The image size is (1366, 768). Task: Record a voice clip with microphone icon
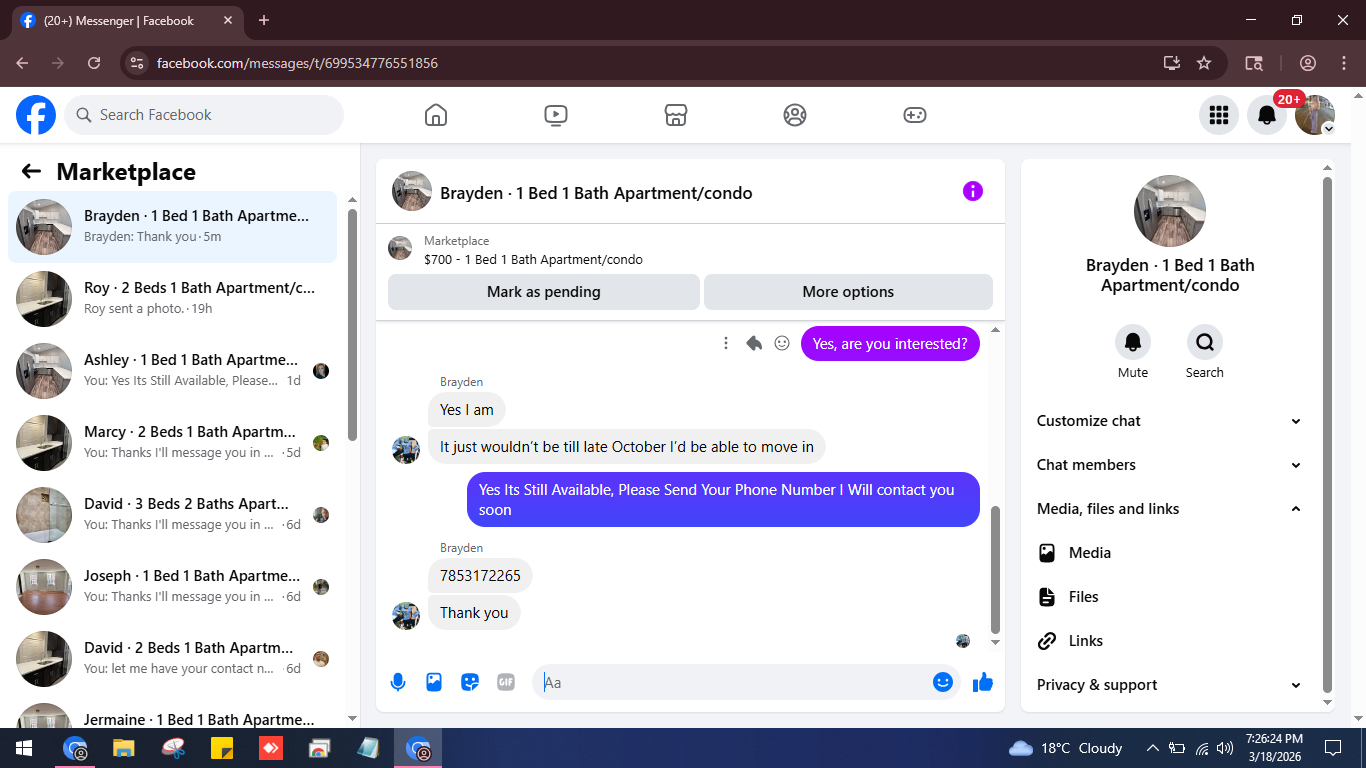(x=398, y=682)
